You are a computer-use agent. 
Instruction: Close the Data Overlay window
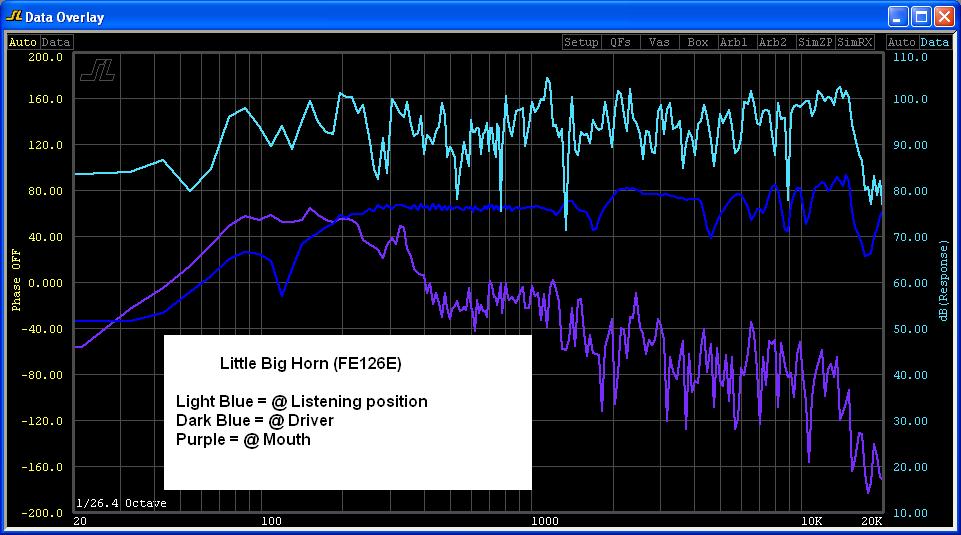(944, 17)
